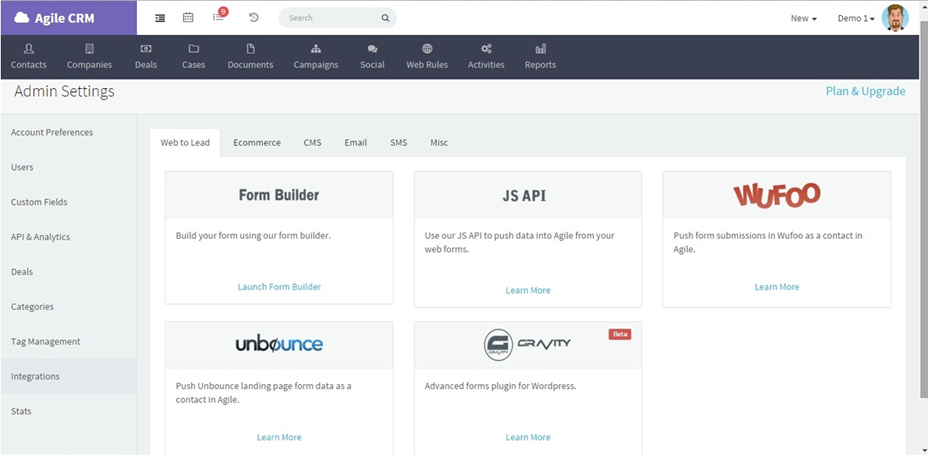
Task: Click the user avatar picture
Action: tap(895, 18)
